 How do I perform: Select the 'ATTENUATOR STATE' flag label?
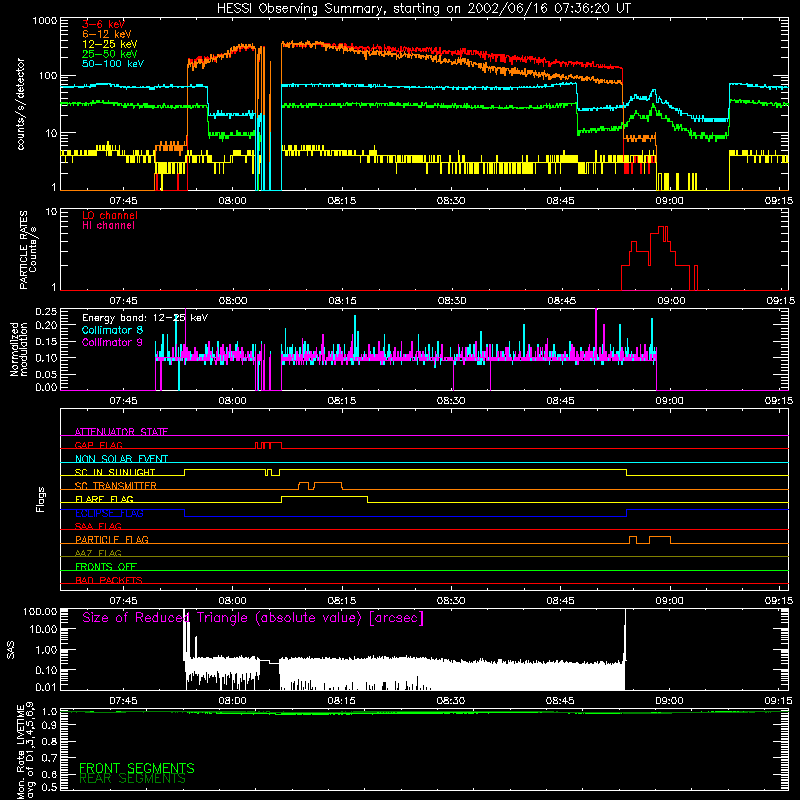[121, 432]
